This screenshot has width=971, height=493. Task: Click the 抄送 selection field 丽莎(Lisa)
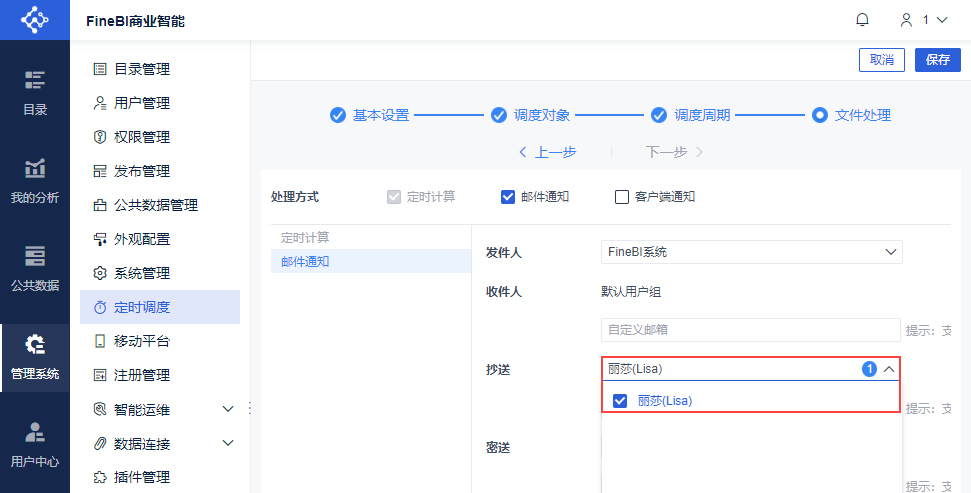point(751,369)
